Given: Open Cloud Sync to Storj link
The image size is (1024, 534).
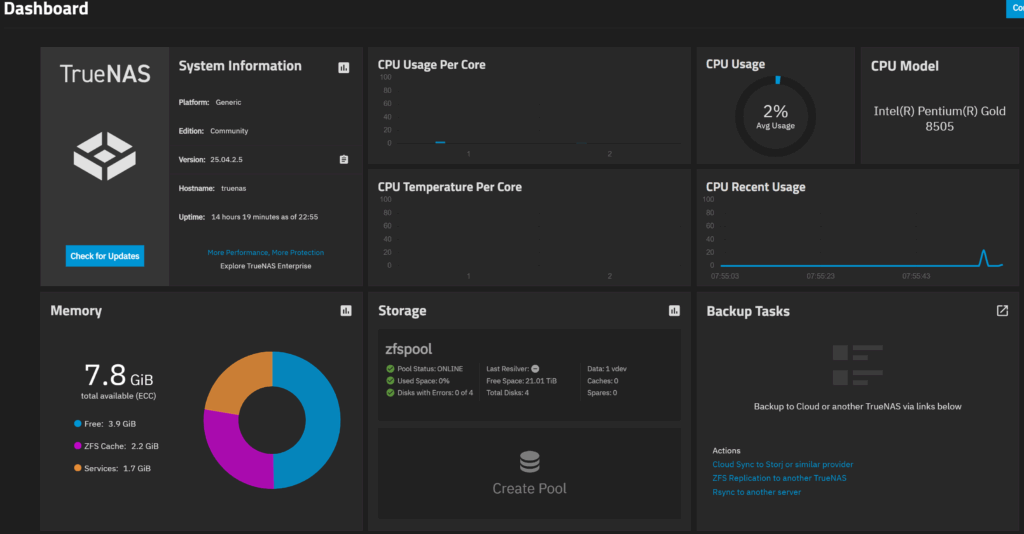Looking at the screenshot, I should pos(782,464).
